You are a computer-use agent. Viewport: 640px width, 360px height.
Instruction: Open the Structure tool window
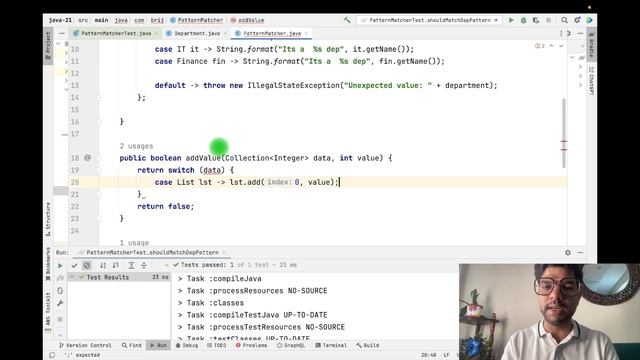pos(48,219)
